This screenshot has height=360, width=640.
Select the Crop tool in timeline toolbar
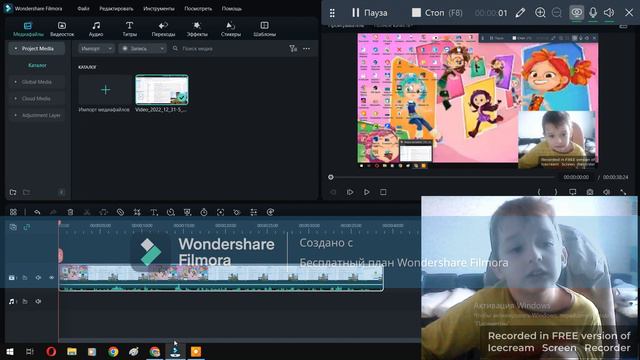137,212
